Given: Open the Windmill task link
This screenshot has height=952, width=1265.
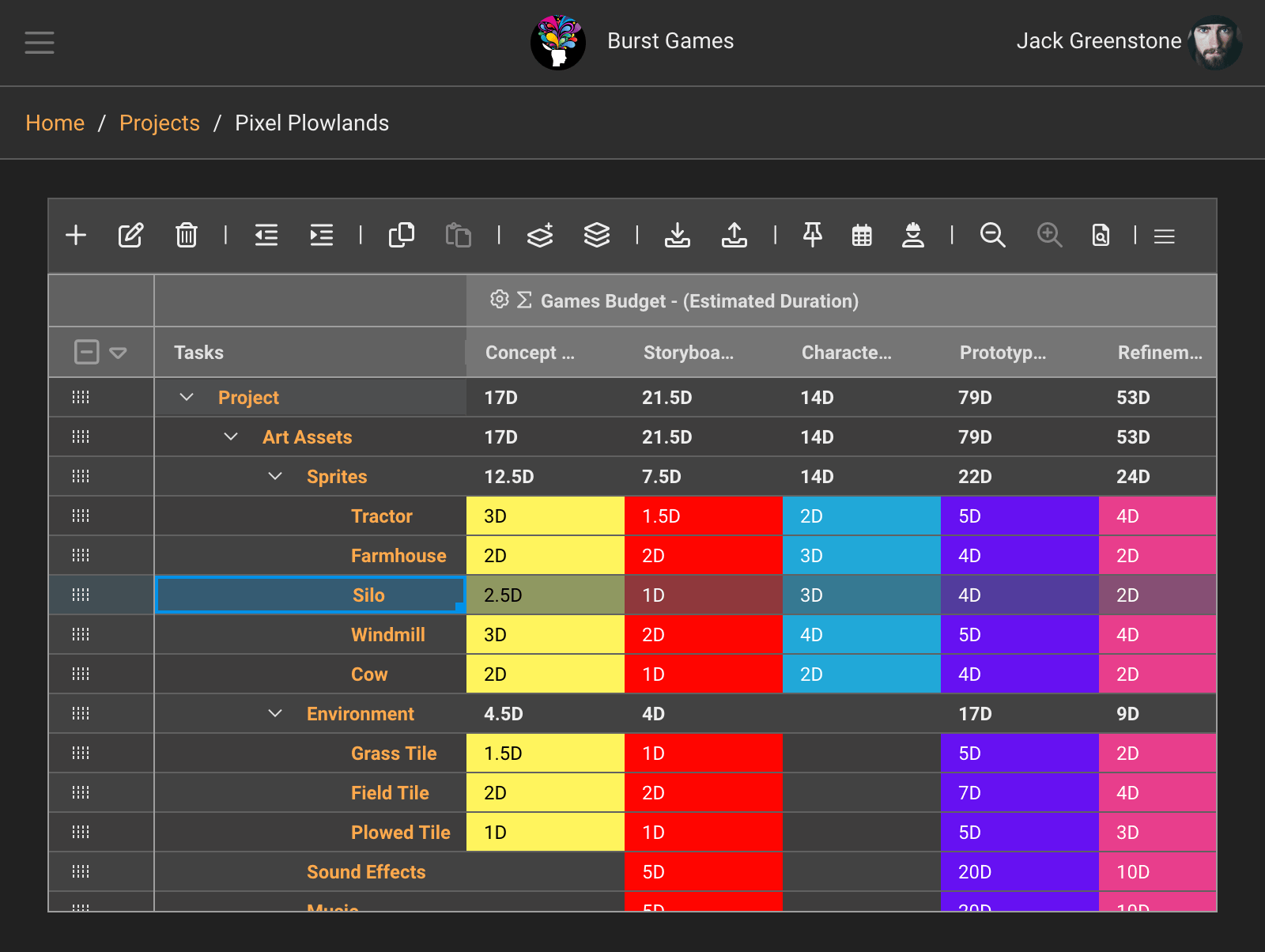Looking at the screenshot, I should click(x=388, y=635).
